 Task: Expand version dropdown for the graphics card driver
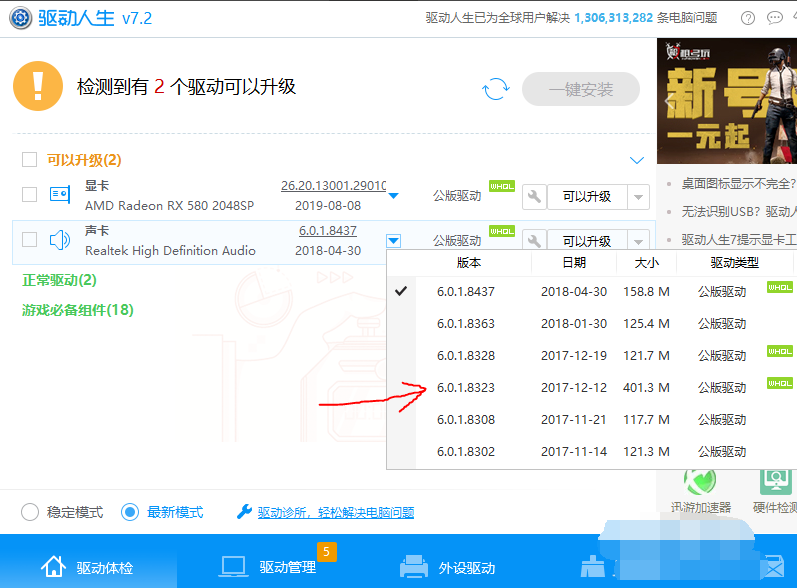click(x=394, y=196)
